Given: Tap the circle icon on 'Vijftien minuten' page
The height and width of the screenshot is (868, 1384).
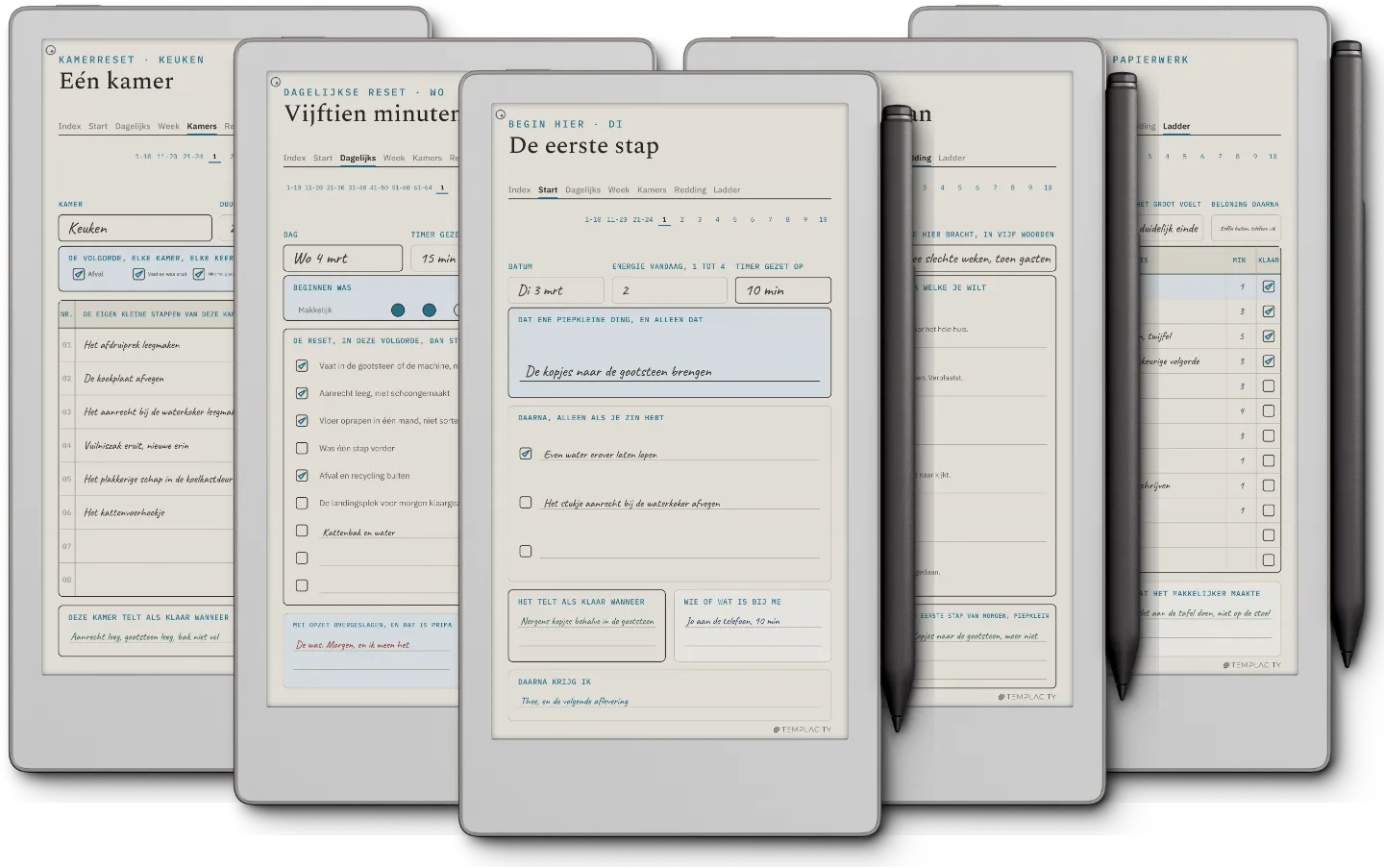Looking at the screenshot, I should 275,82.
